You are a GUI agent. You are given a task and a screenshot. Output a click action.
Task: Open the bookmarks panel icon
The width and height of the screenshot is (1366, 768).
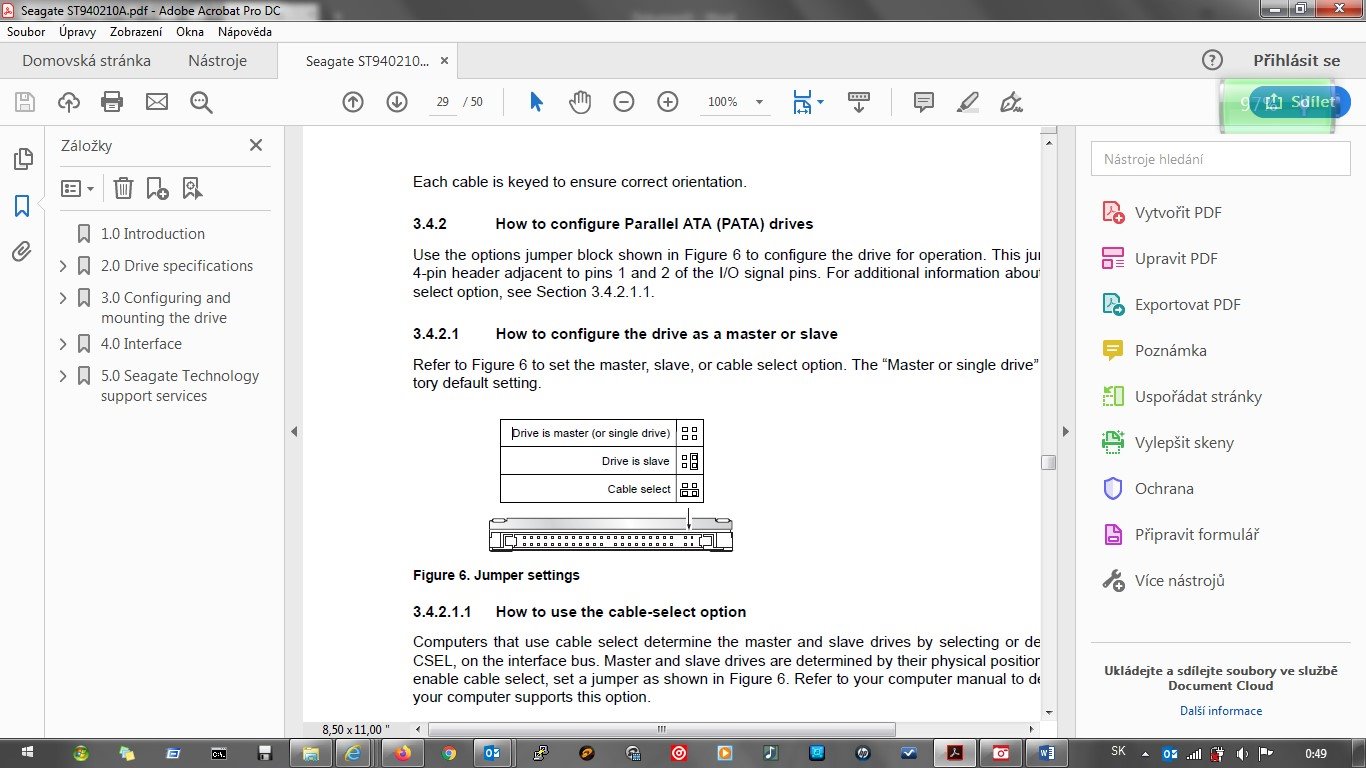22,206
